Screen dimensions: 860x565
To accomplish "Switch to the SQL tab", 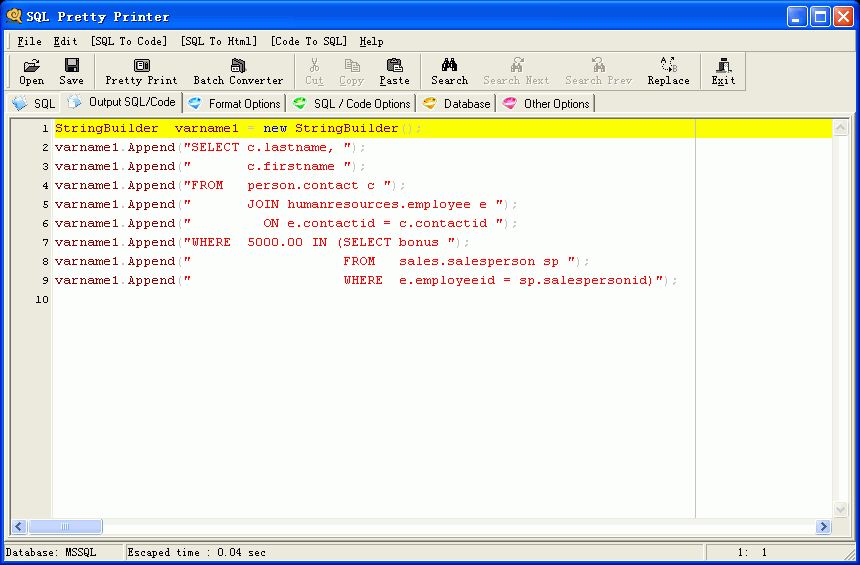I will pyautogui.click(x=34, y=103).
